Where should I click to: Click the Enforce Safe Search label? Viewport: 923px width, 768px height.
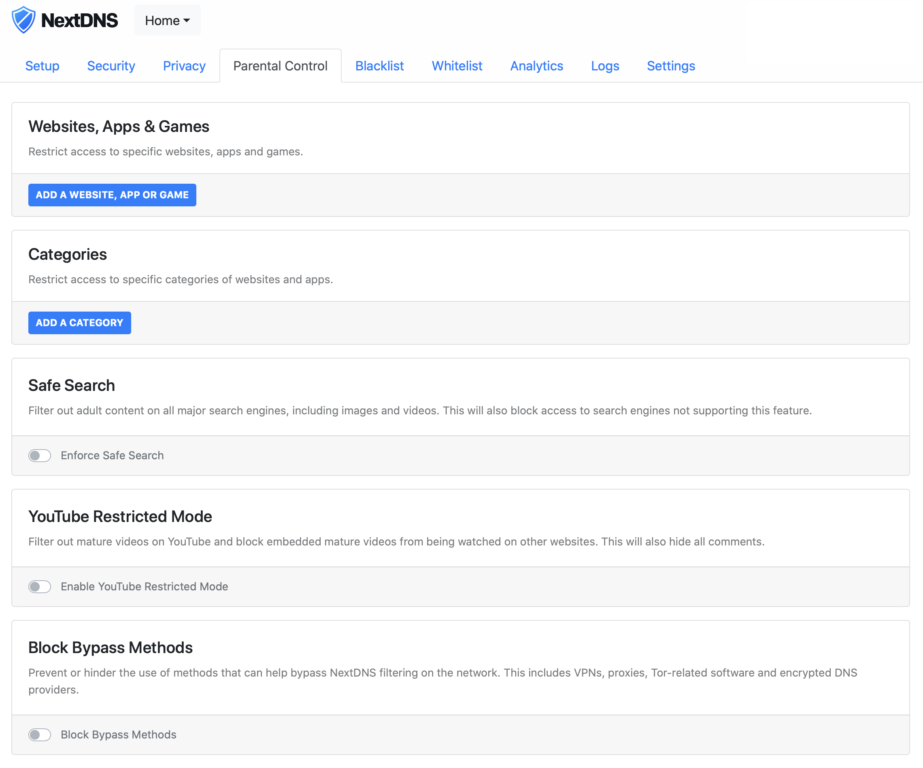pos(112,456)
